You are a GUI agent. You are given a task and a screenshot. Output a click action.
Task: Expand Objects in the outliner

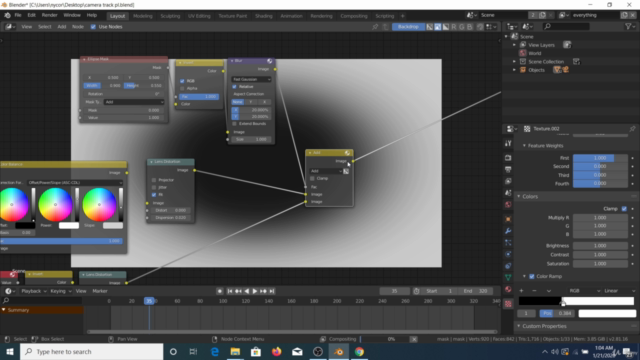[x=514, y=70]
